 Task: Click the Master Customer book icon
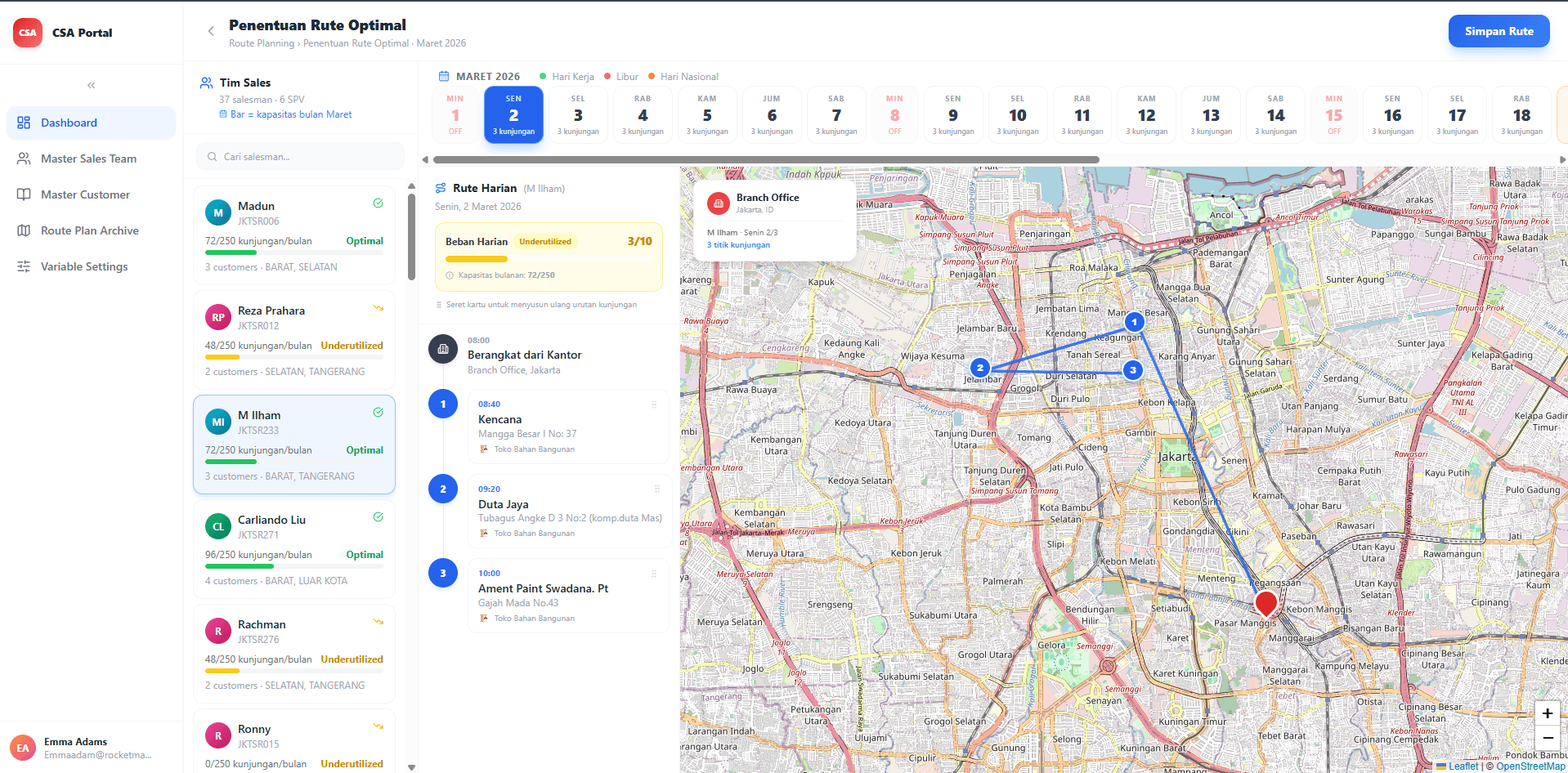(x=24, y=194)
